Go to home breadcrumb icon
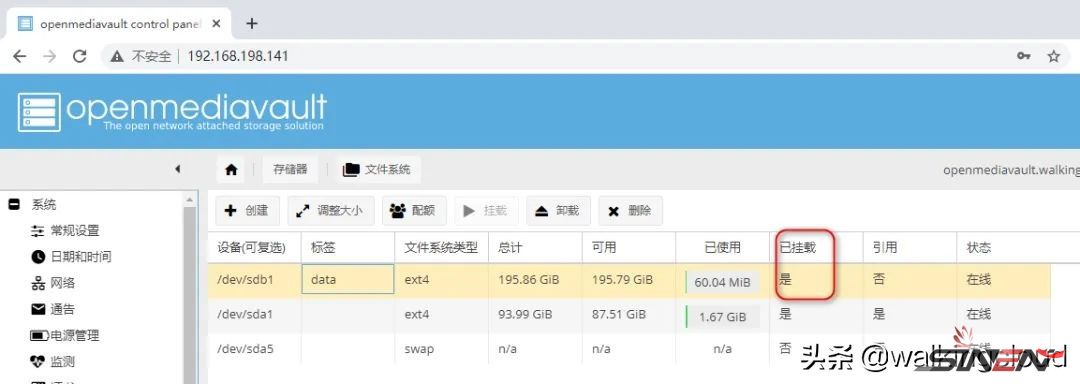Screen dimensions: 1080x384 click(231, 169)
